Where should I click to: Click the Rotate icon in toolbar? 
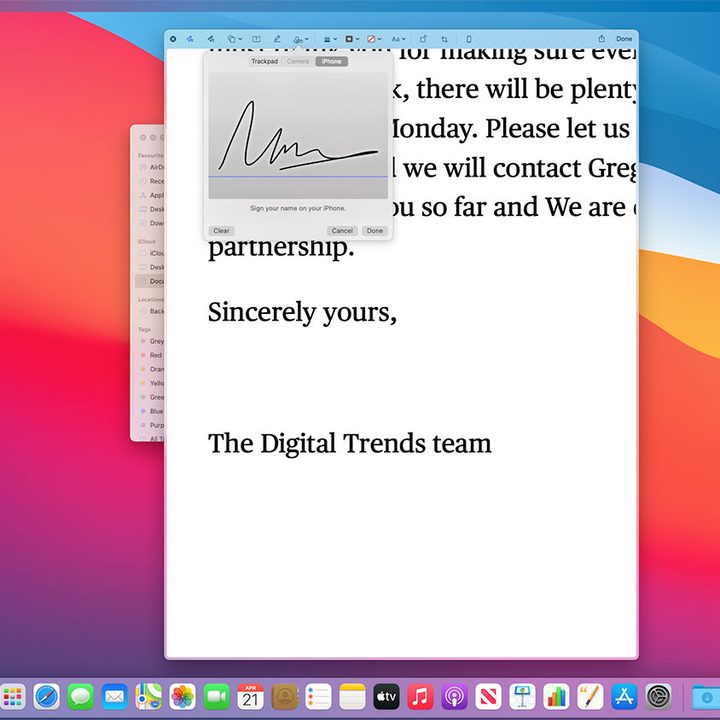coord(423,39)
